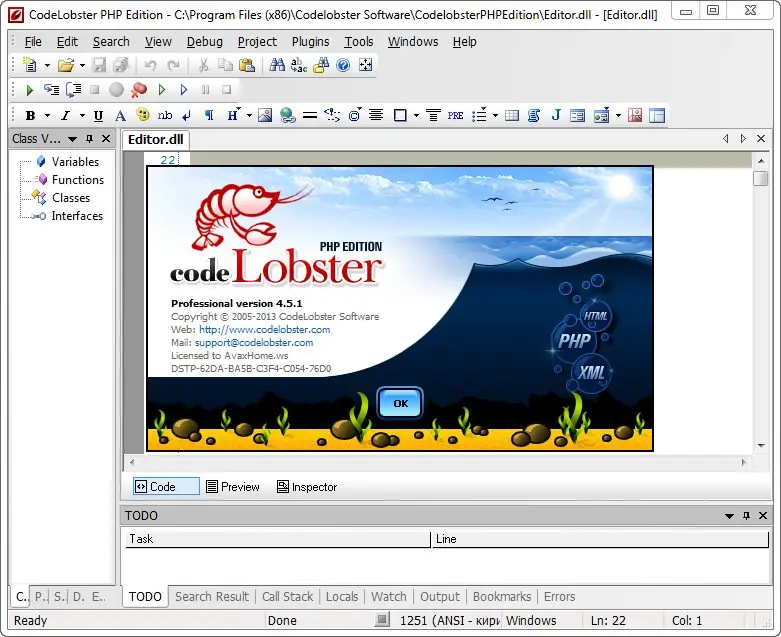Insert preformatted text with PRE icon

tap(455, 116)
